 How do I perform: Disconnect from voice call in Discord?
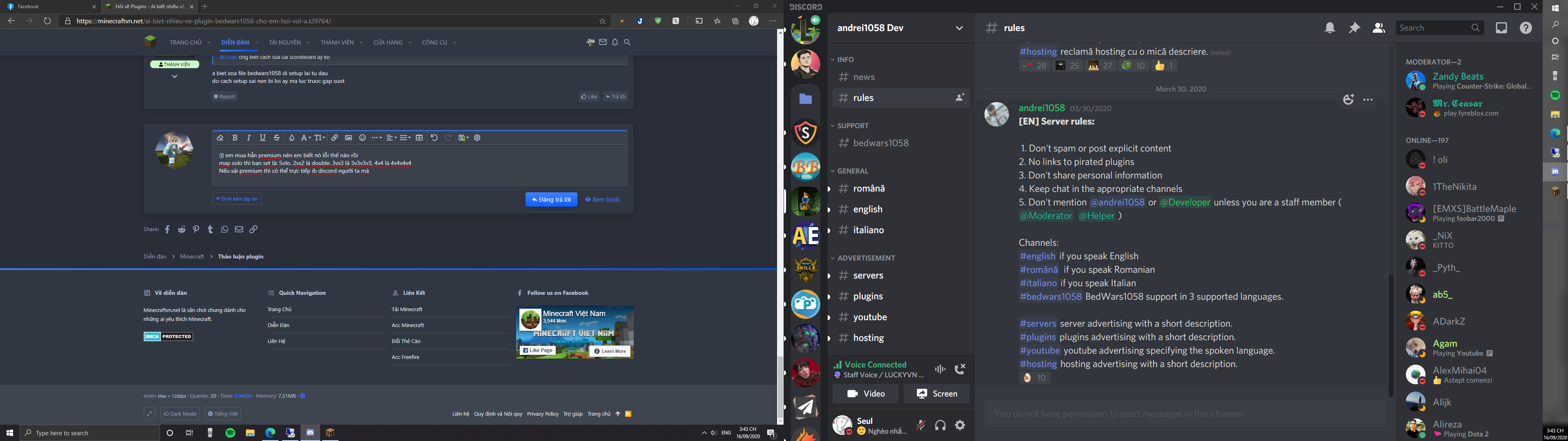[x=960, y=369]
